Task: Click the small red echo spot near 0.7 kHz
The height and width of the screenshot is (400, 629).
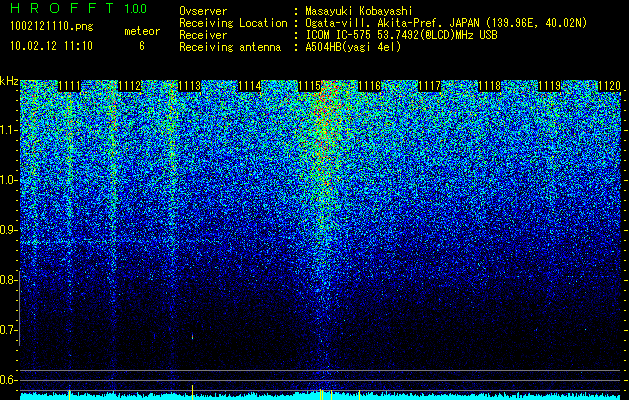Action: click(x=193, y=337)
